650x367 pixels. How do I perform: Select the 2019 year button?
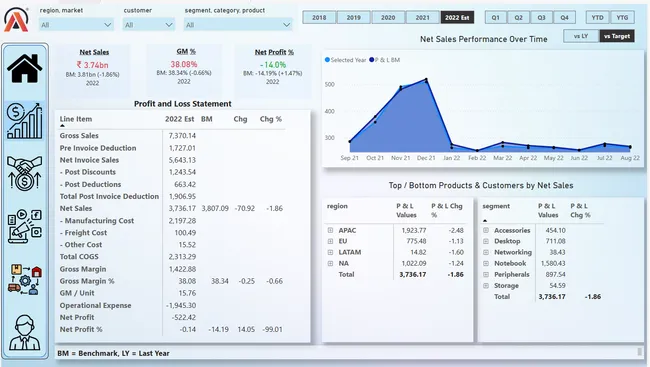(x=354, y=17)
